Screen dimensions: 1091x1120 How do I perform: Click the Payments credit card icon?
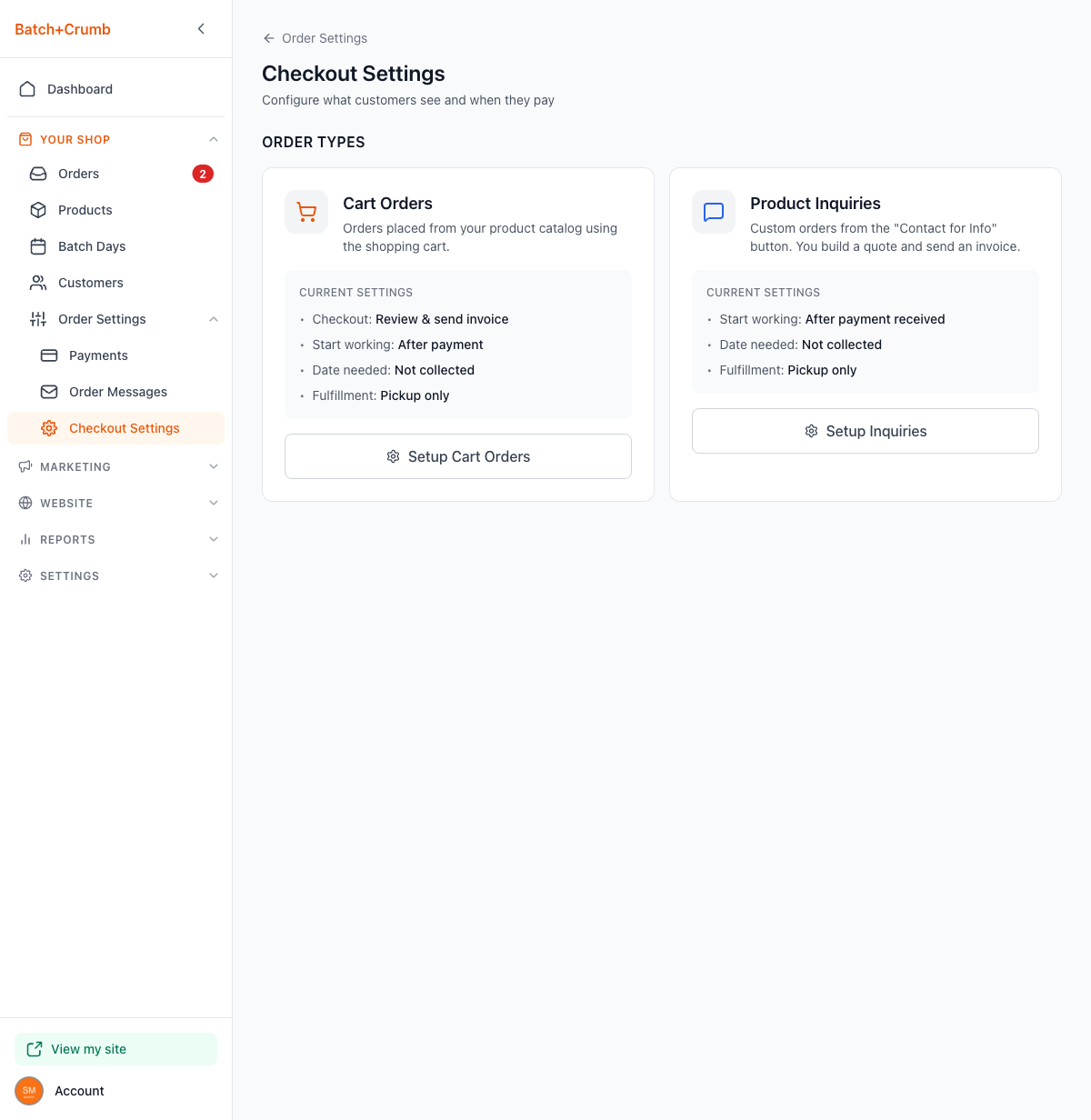[49, 355]
